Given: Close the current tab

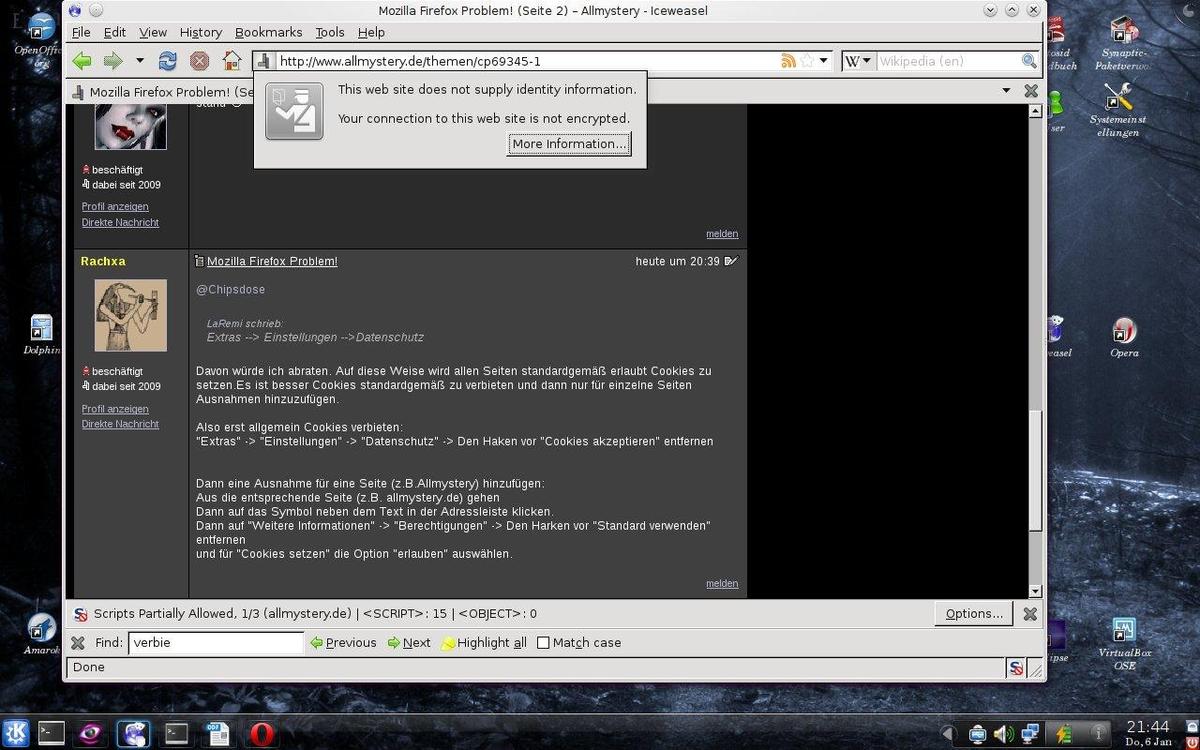Looking at the screenshot, I should point(1031,91).
